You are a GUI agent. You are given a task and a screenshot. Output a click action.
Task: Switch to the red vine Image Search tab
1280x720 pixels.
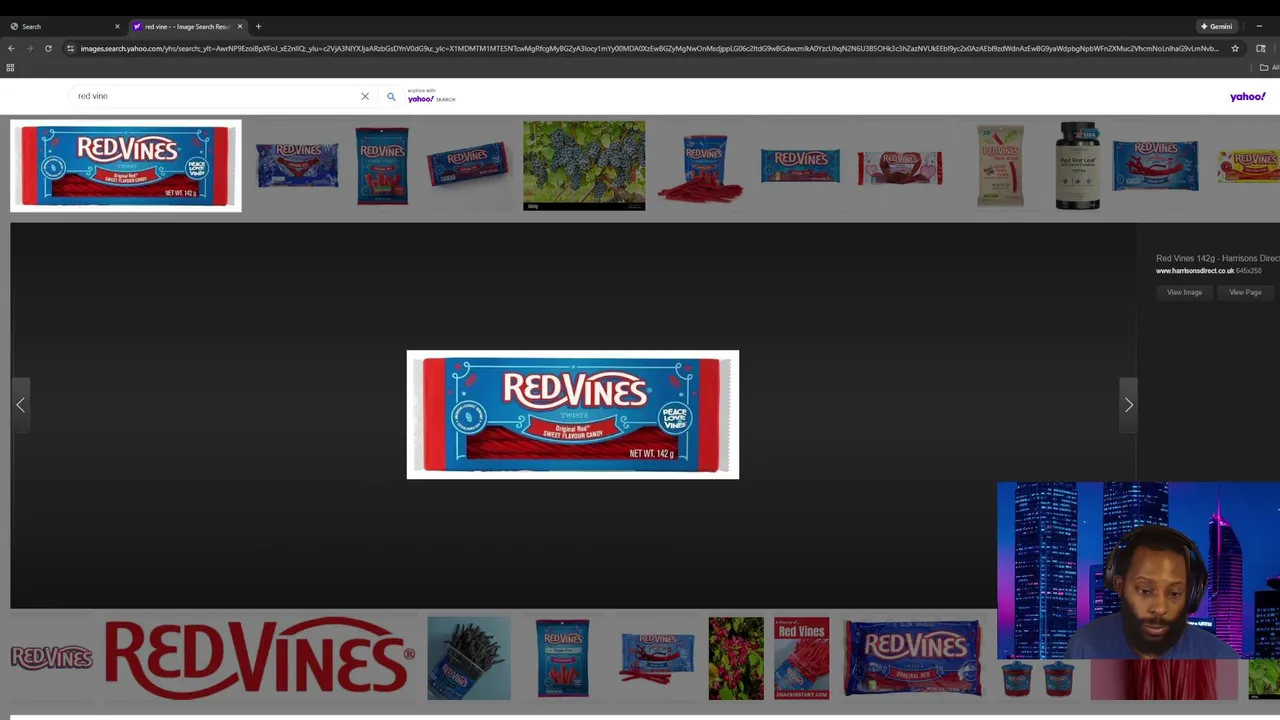pyautogui.click(x=188, y=26)
